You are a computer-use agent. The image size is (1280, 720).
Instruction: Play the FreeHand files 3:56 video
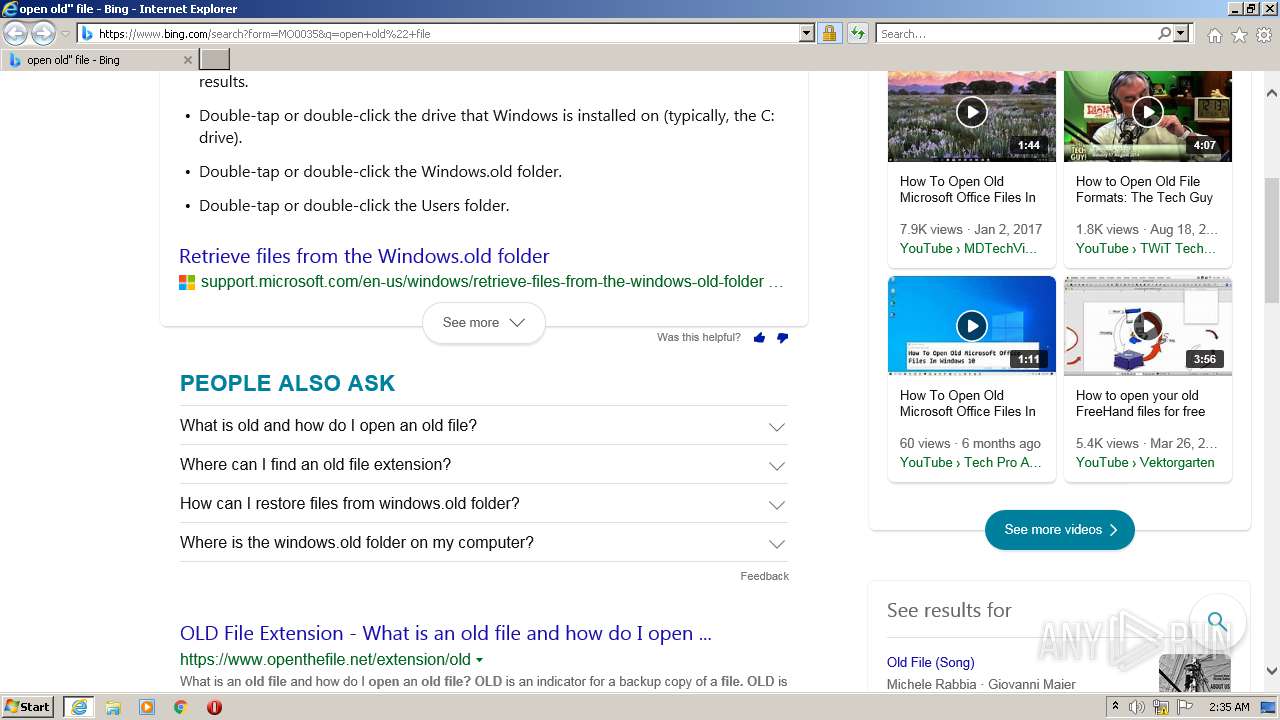(1147, 326)
